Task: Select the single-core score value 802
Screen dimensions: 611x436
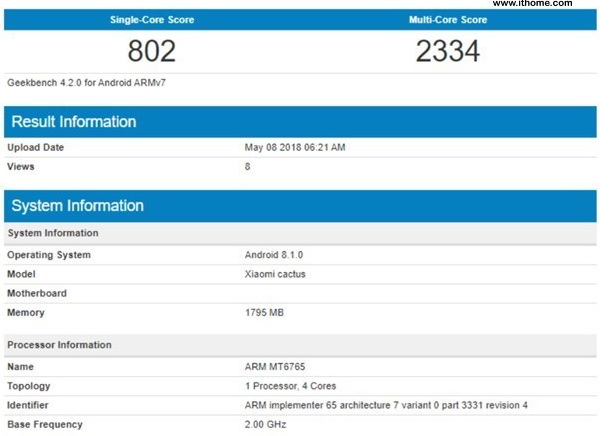Action: click(152, 50)
